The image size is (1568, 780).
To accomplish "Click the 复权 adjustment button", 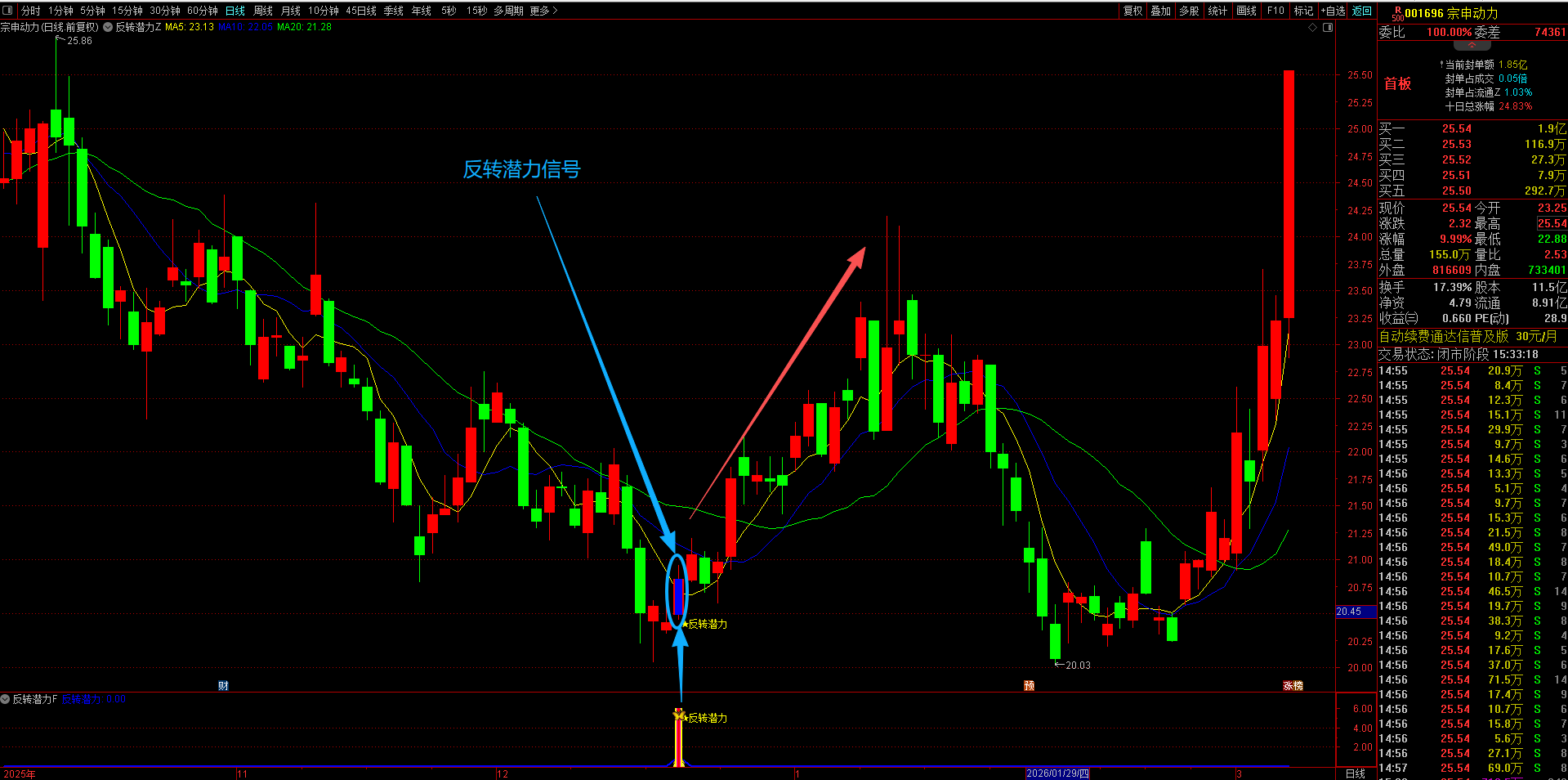I will 1133,11.
